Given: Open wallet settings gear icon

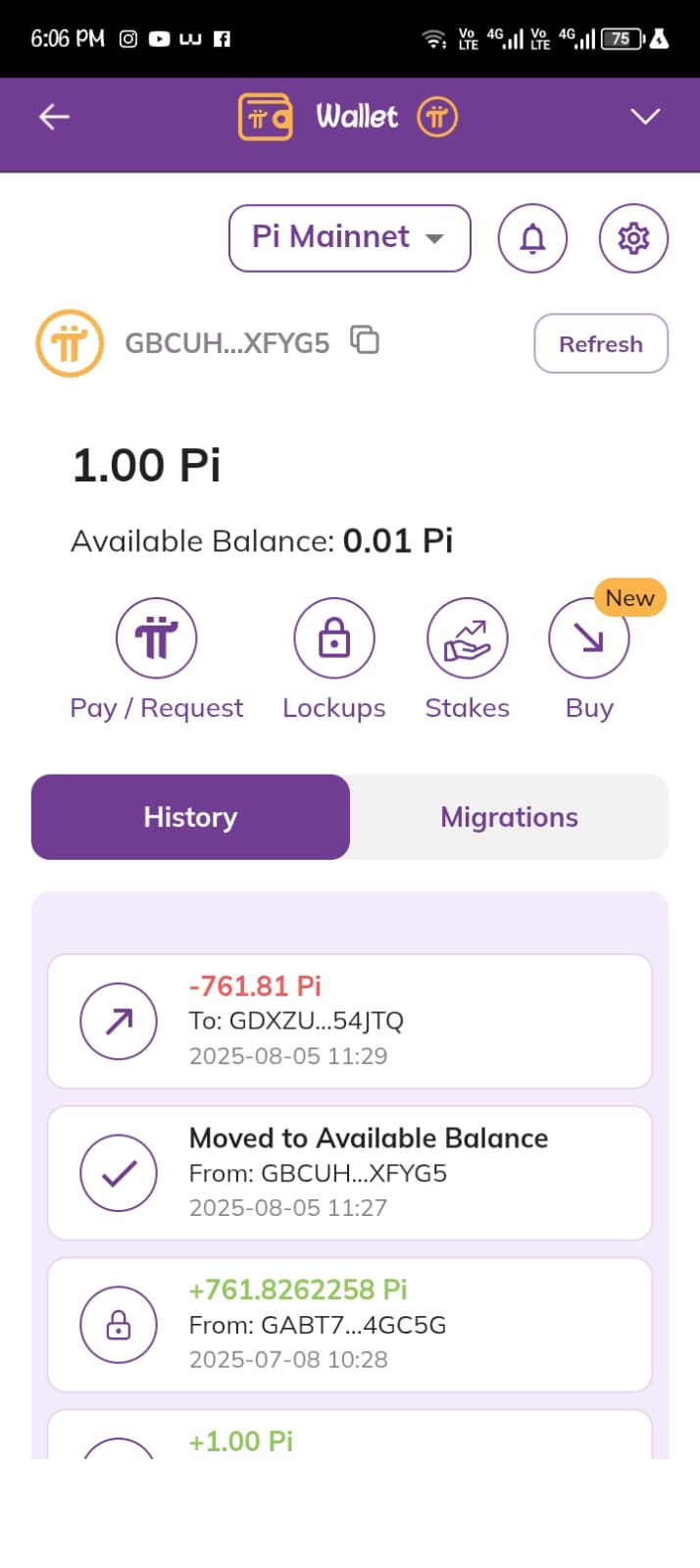Looking at the screenshot, I should pos(633,238).
